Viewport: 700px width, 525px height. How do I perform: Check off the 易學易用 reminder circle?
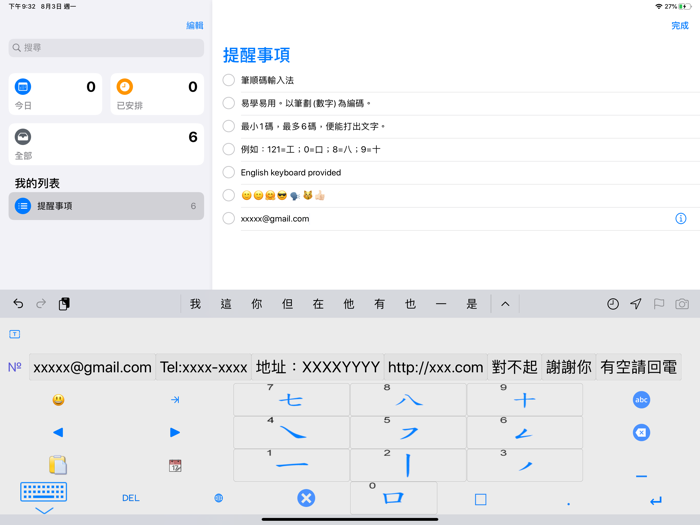click(229, 103)
